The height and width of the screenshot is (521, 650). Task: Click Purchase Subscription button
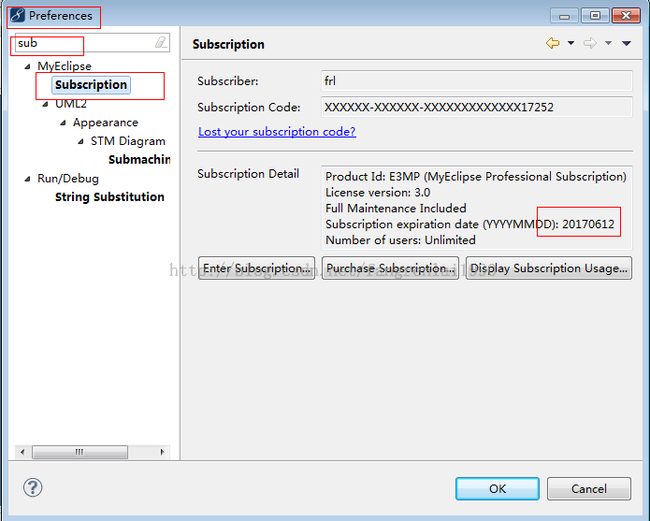pos(390,268)
